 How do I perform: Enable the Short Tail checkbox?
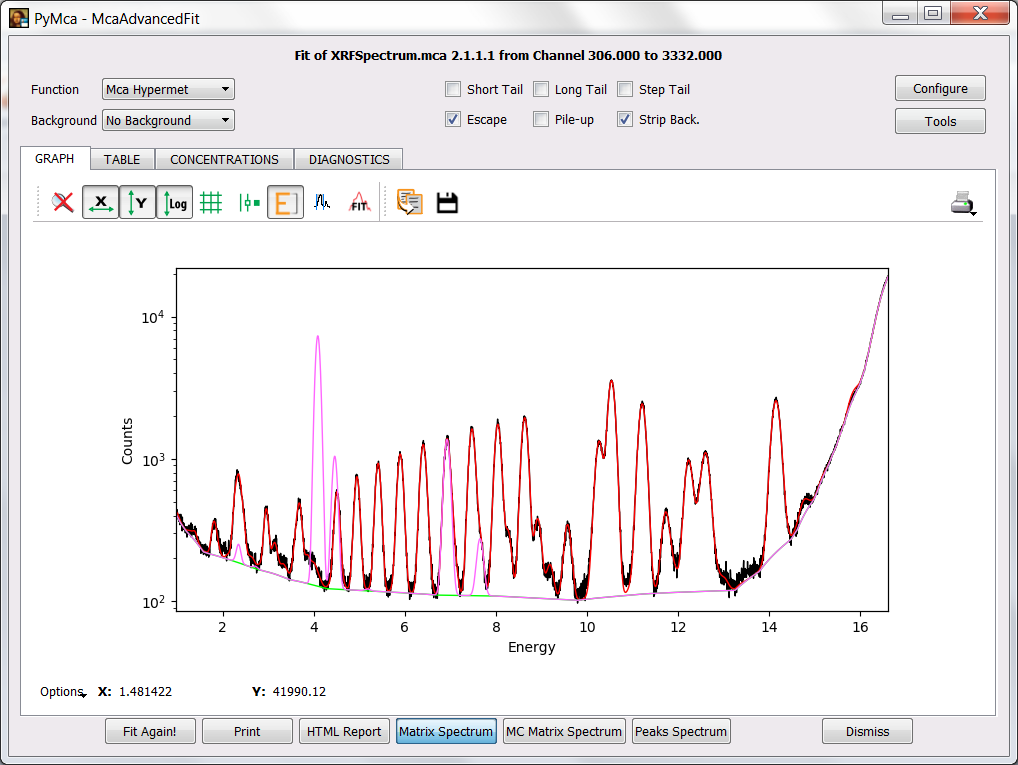(453, 90)
